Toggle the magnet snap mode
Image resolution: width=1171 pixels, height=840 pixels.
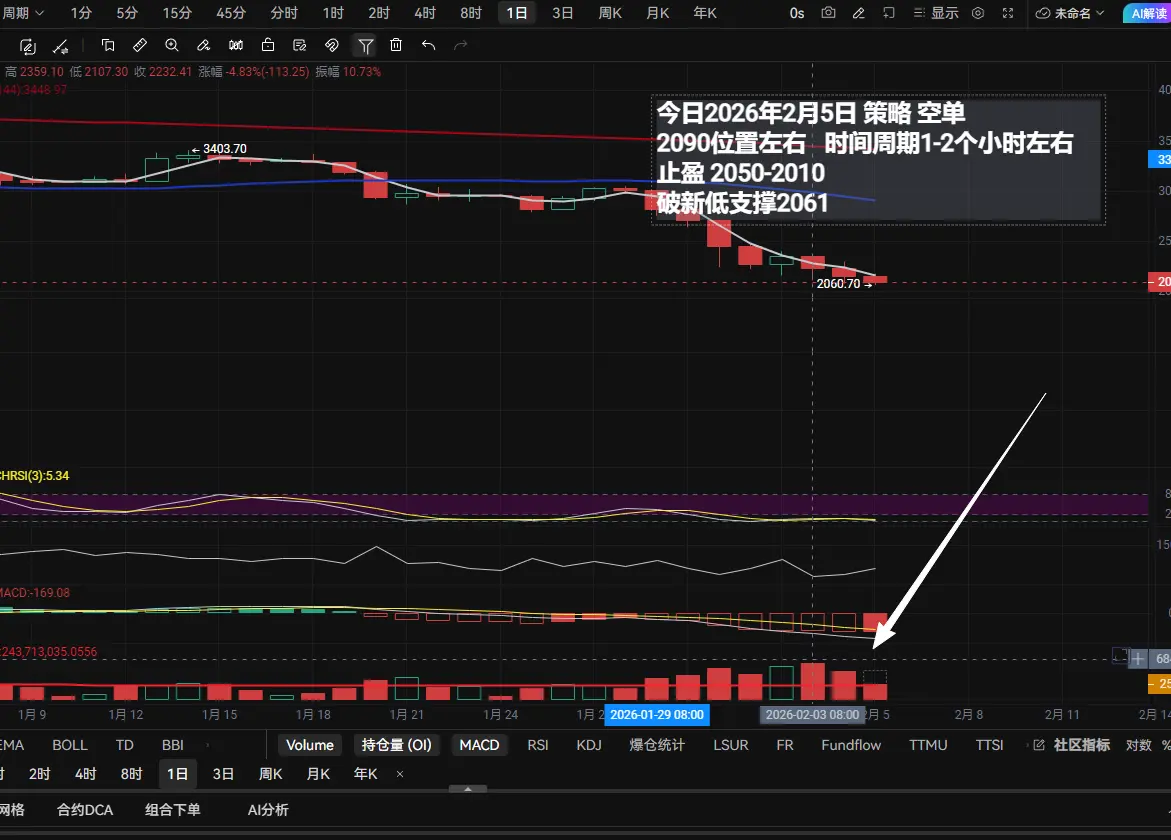coord(332,46)
